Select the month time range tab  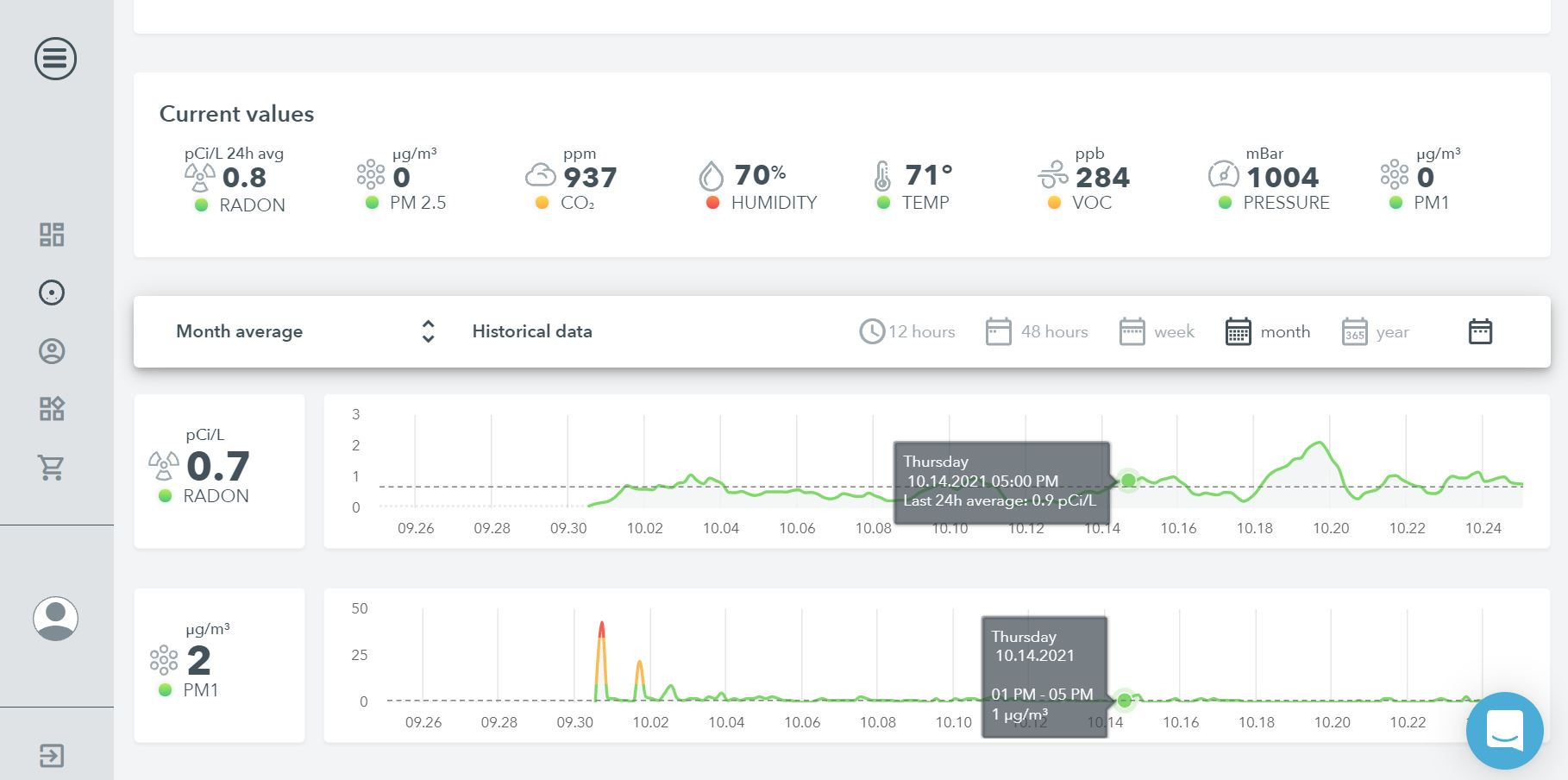(x=1268, y=331)
